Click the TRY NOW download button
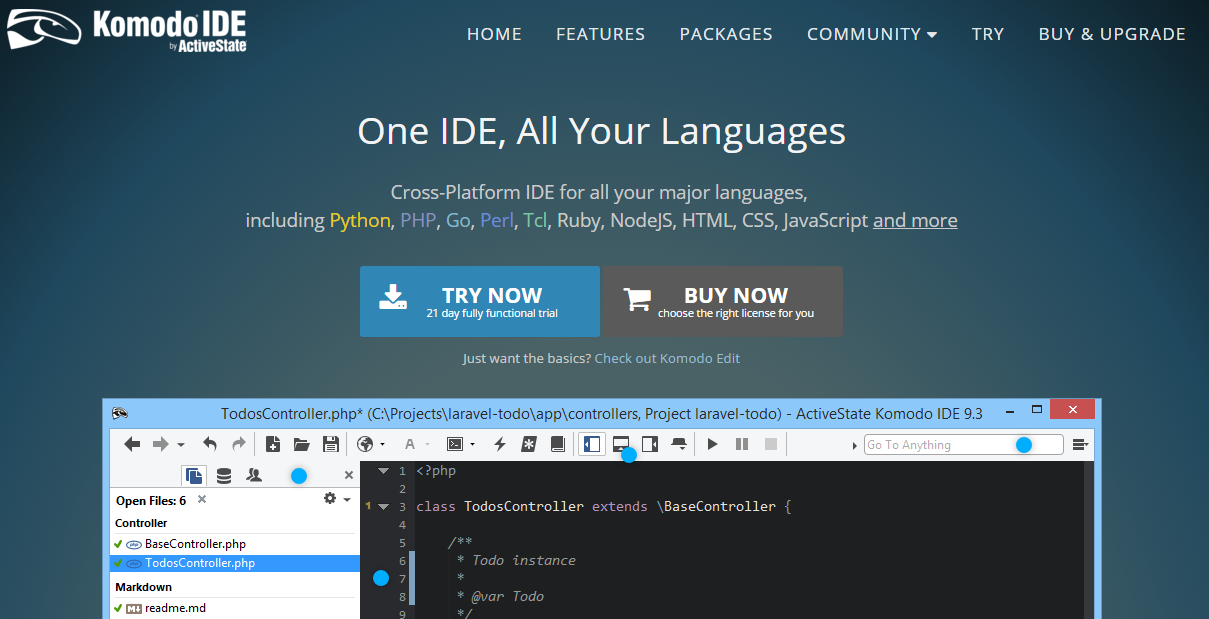Screen dimensions: 1209x619 (480, 301)
